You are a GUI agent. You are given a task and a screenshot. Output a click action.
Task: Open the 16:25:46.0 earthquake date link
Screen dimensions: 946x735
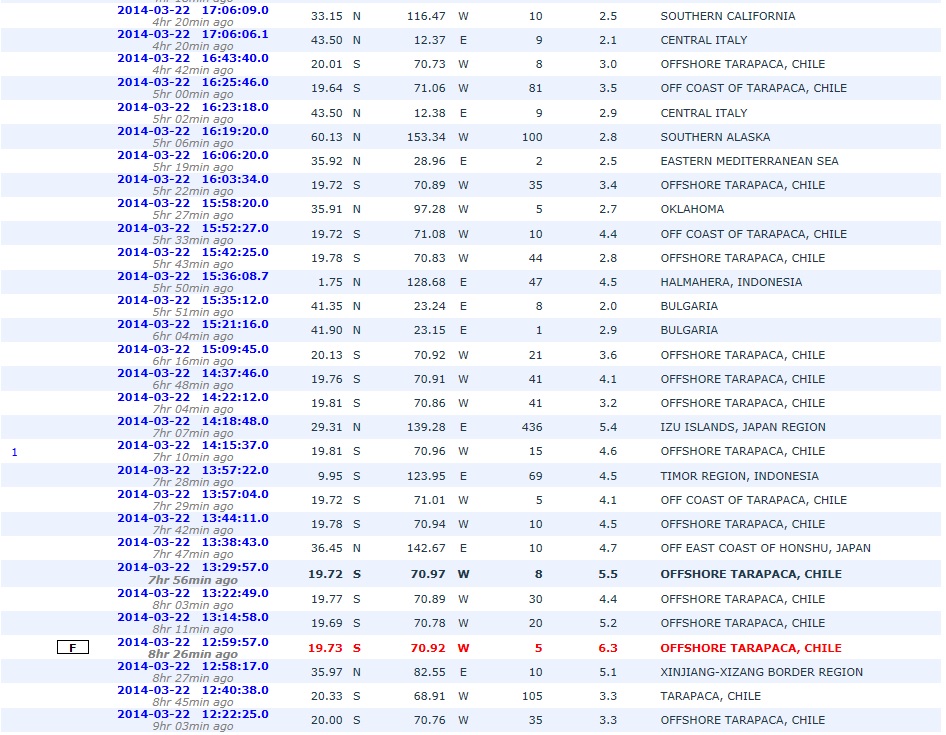(193, 83)
